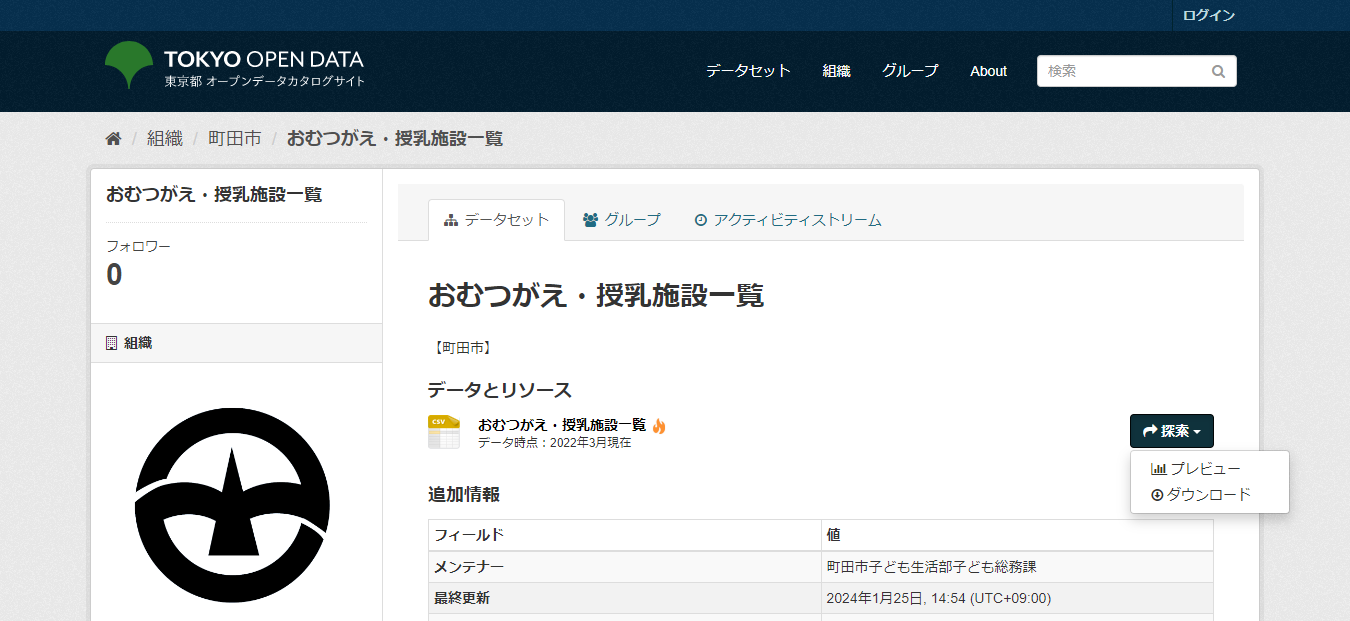The width and height of the screenshot is (1350, 621).
Task: Select プレビュー from the dropdown menu
Action: point(1196,469)
